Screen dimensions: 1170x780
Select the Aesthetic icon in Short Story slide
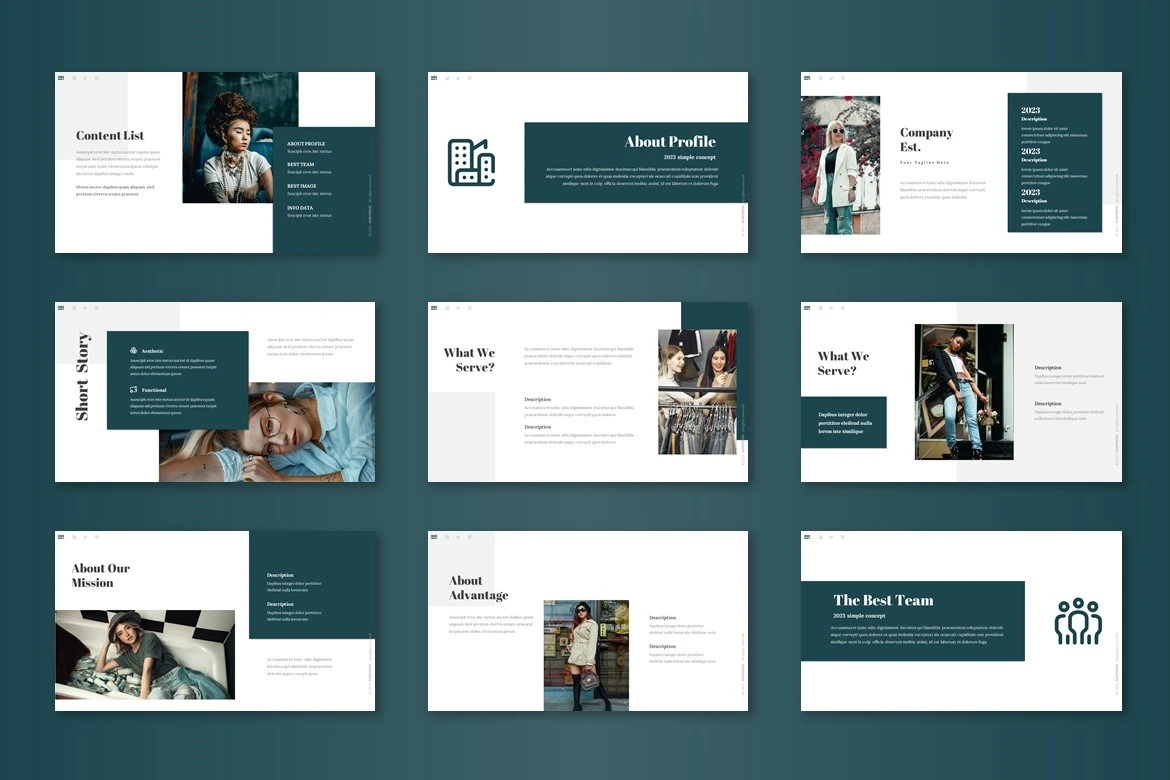click(134, 351)
